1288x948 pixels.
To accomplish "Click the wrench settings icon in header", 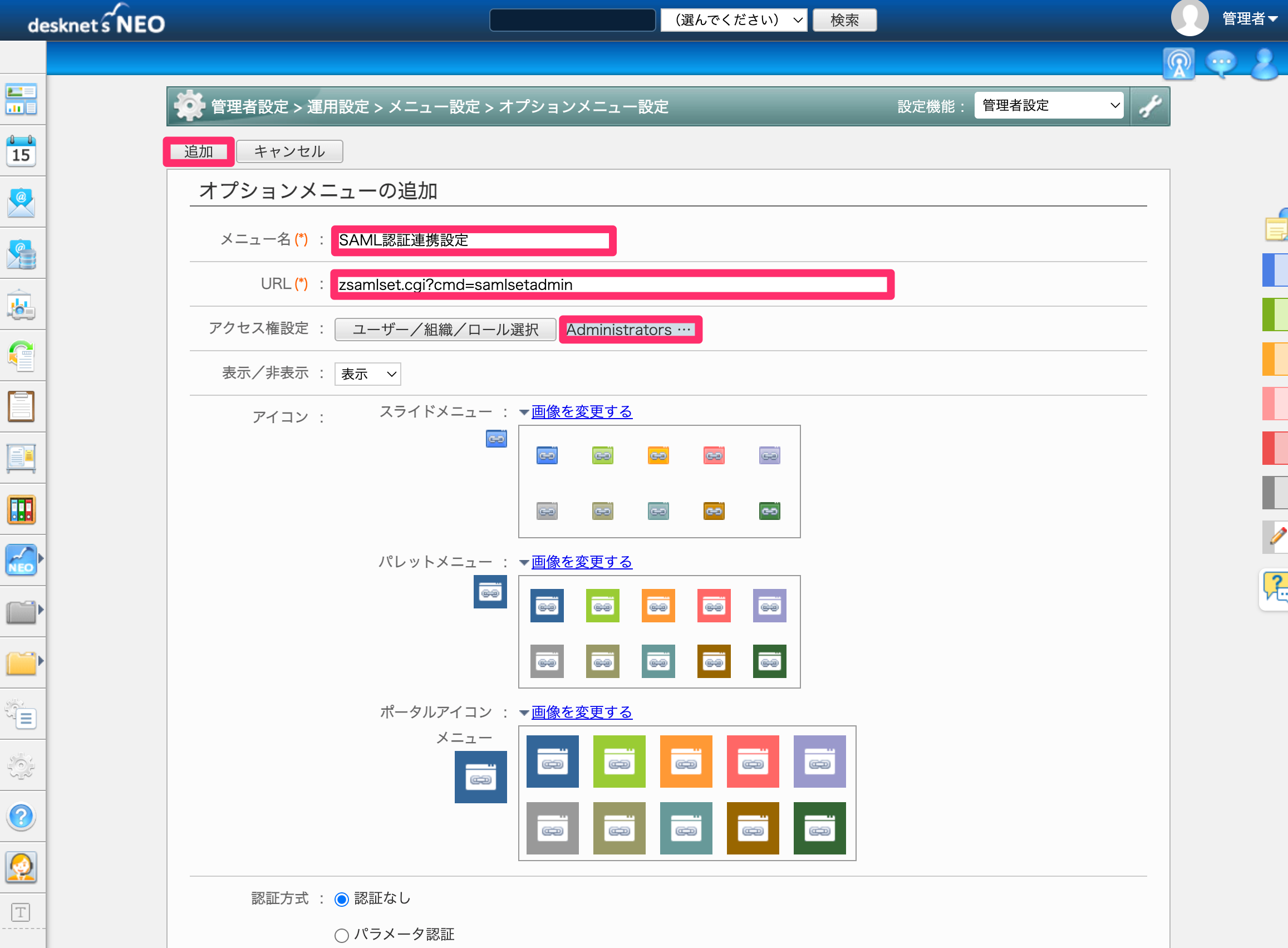I will 1150,106.
